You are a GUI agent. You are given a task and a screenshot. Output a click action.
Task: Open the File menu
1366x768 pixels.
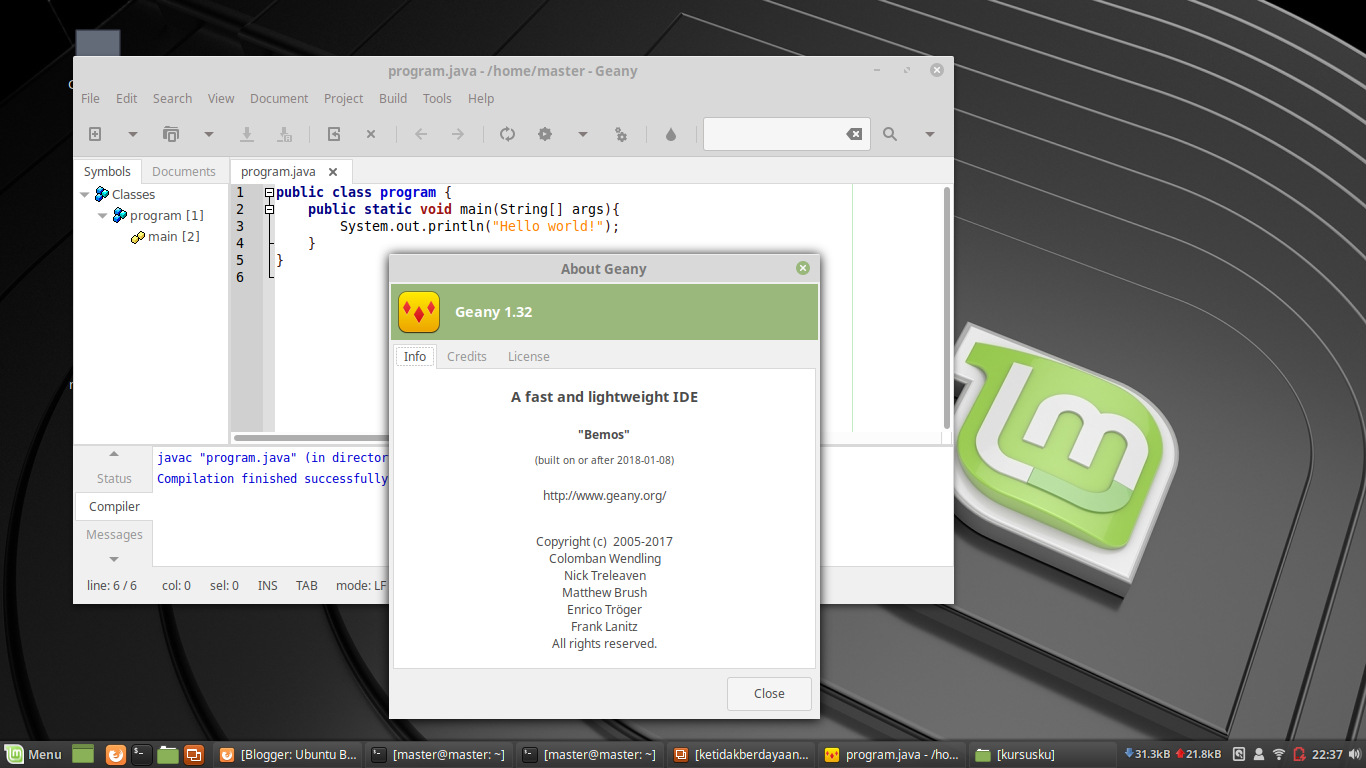click(90, 98)
